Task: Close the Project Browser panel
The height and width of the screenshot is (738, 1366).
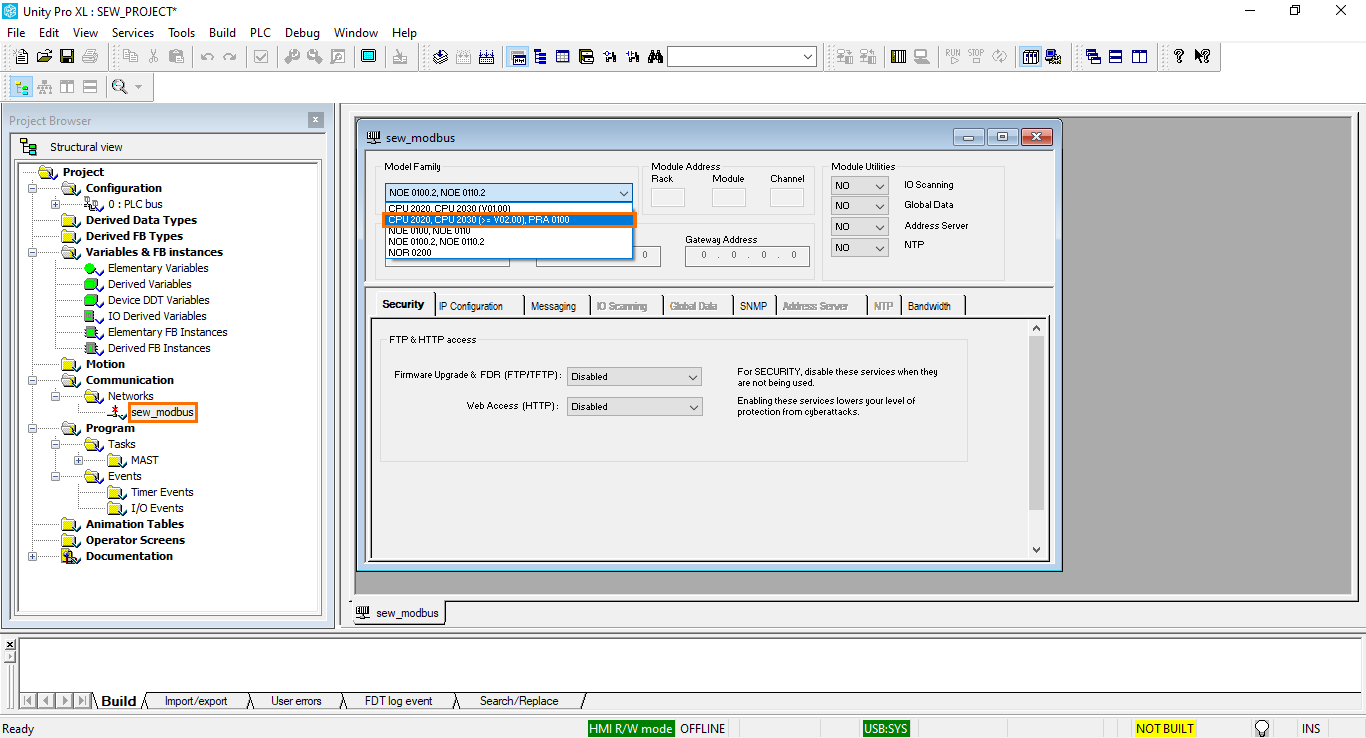Action: coord(316,120)
